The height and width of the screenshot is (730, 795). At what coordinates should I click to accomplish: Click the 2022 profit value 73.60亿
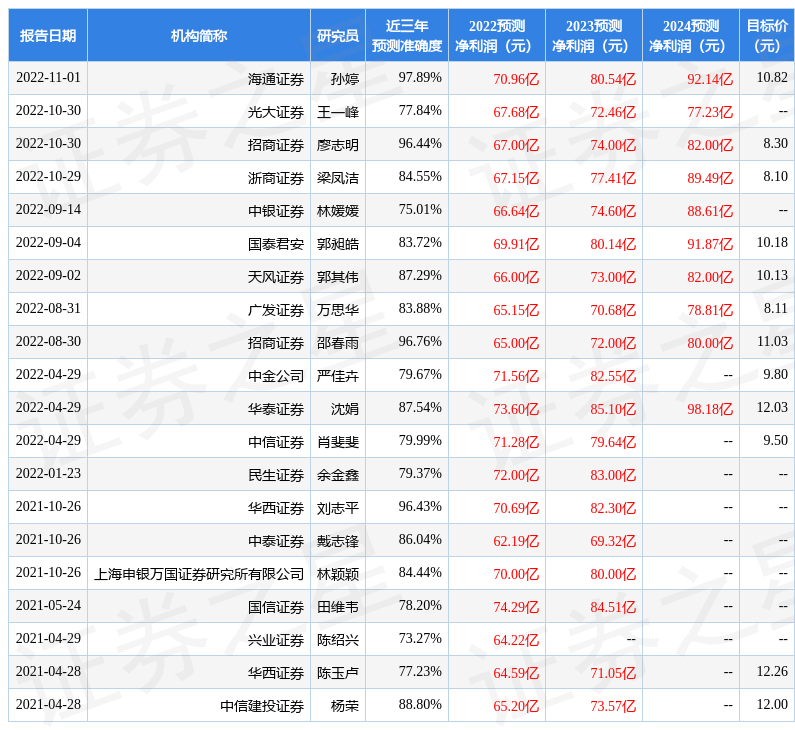516,409
